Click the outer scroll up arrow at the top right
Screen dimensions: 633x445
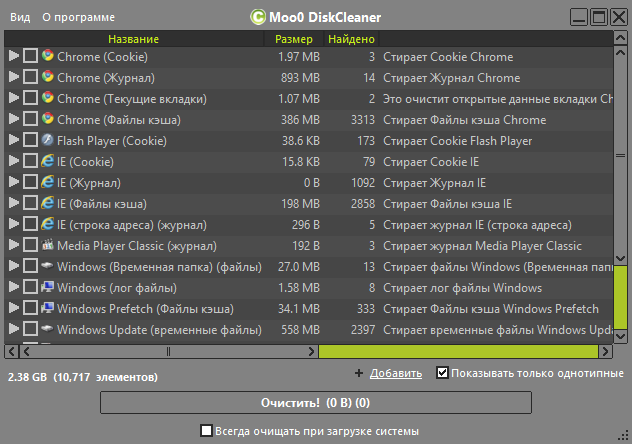tap(620, 38)
